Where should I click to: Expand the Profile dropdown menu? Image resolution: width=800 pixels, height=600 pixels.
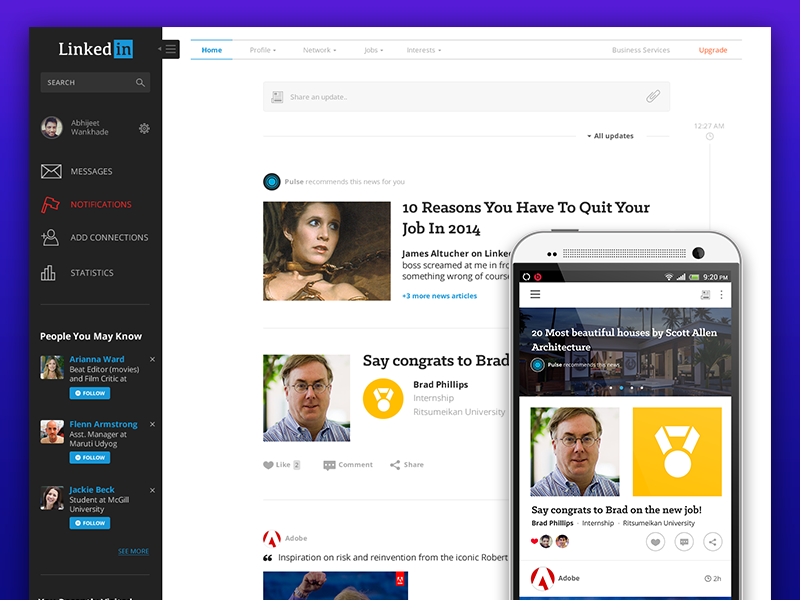coord(262,50)
